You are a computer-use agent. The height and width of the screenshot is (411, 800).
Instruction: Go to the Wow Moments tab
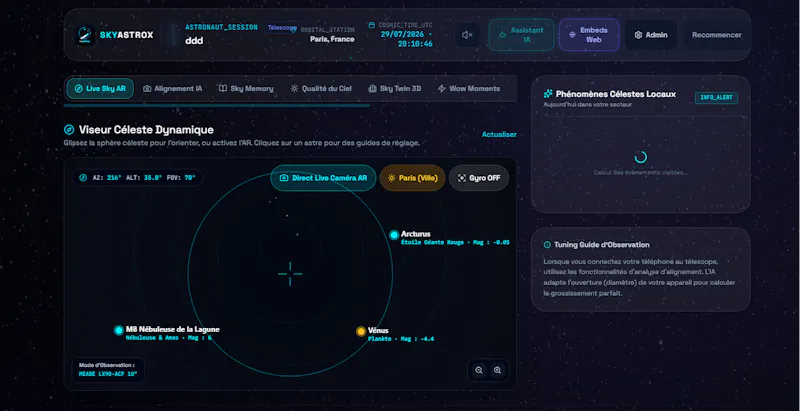pyautogui.click(x=469, y=89)
